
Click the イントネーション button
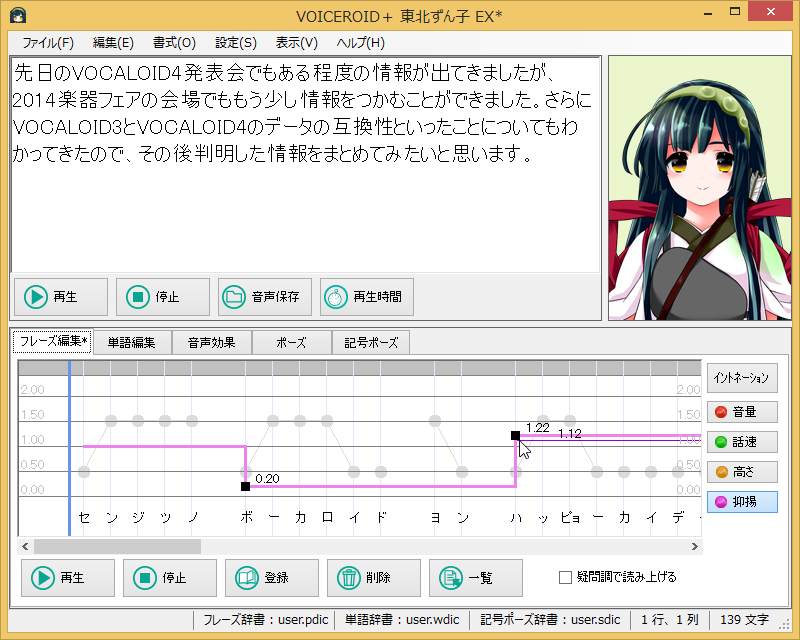coord(742,378)
